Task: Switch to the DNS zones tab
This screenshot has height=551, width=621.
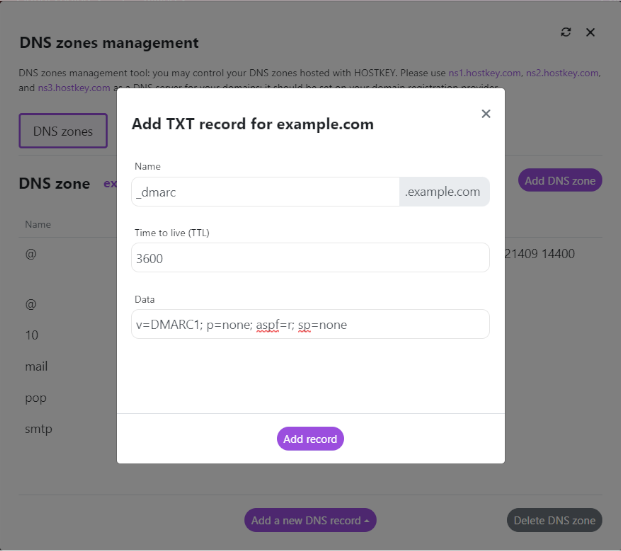Action: [63, 131]
